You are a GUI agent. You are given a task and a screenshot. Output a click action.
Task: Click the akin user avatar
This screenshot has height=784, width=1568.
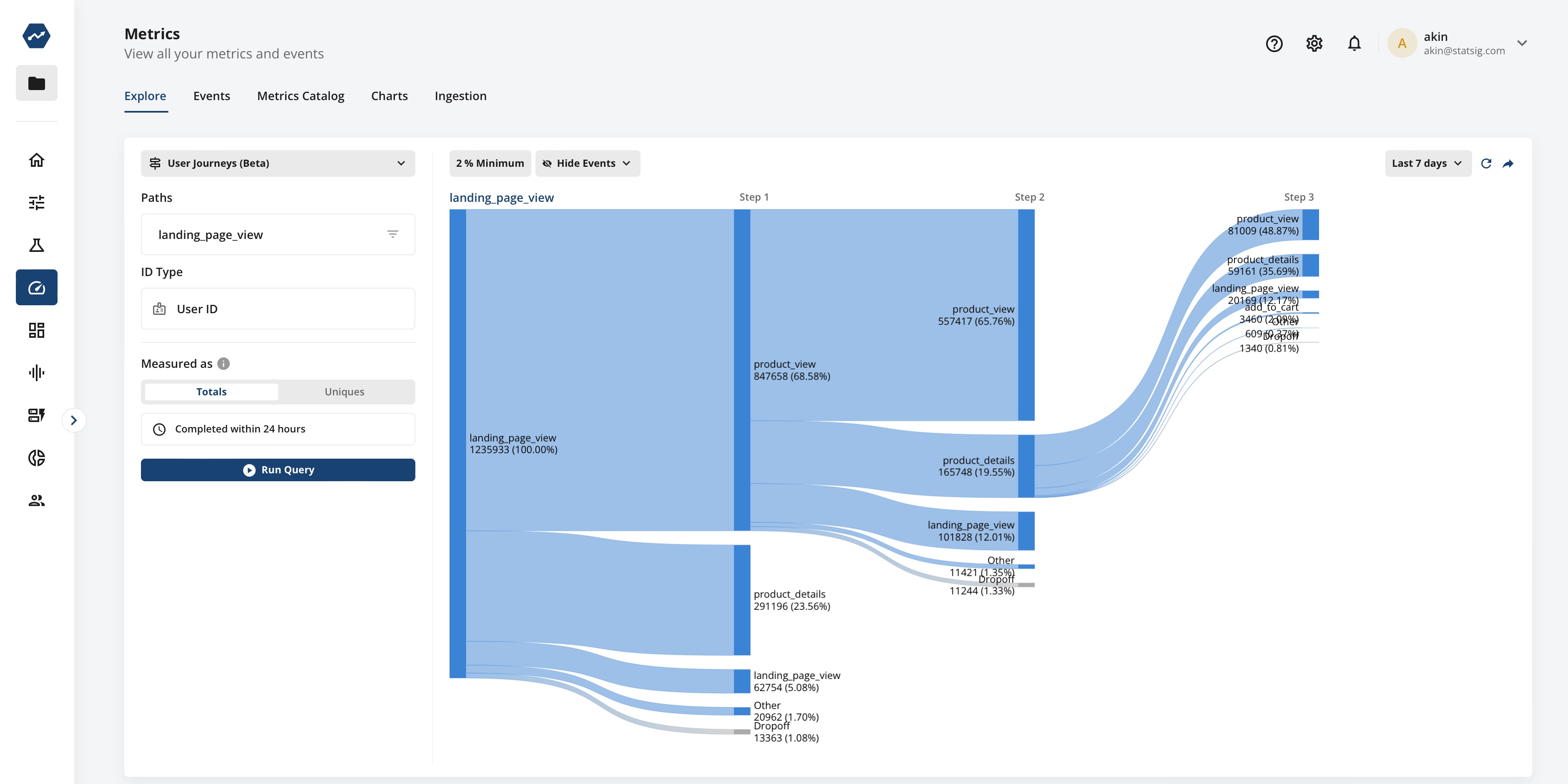(x=1402, y=43)
